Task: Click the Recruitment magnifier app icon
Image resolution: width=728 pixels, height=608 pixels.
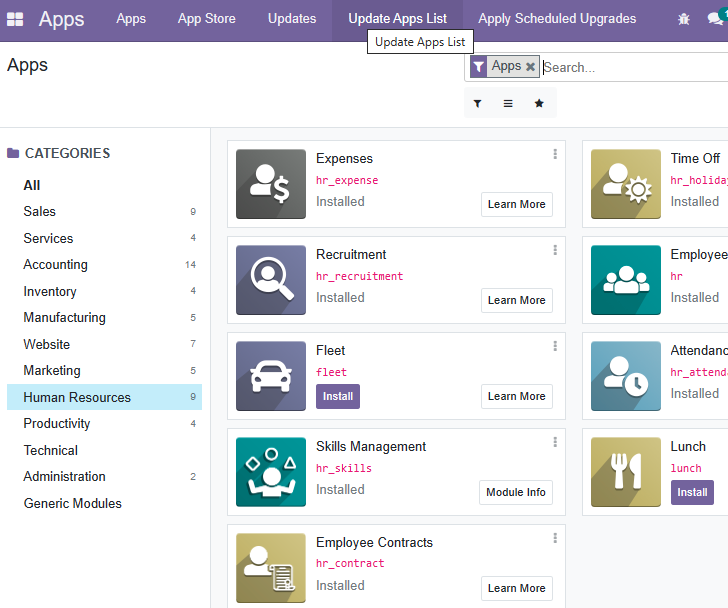Action: [271, 280]
